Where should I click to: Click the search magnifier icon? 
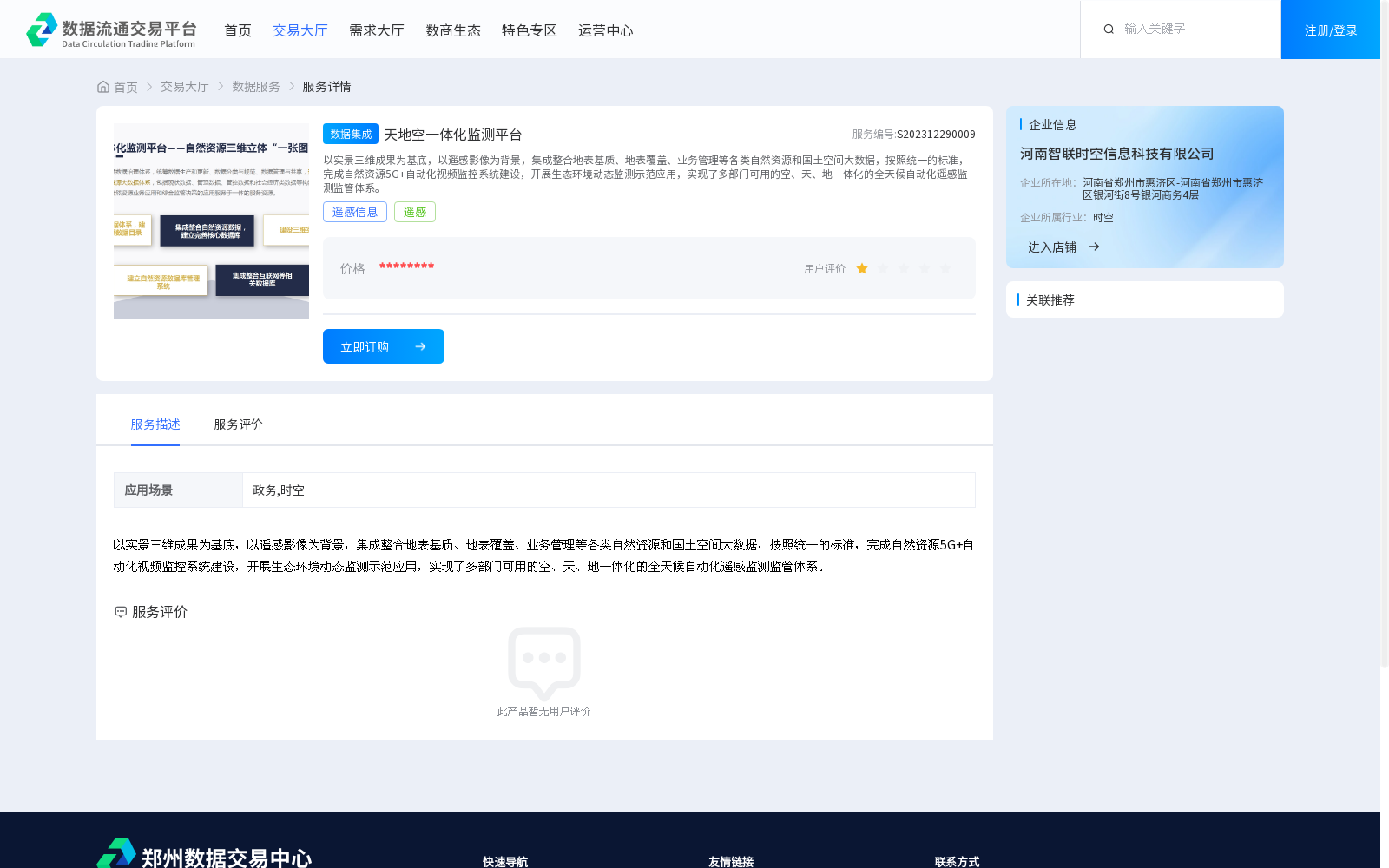point(1109,29)
